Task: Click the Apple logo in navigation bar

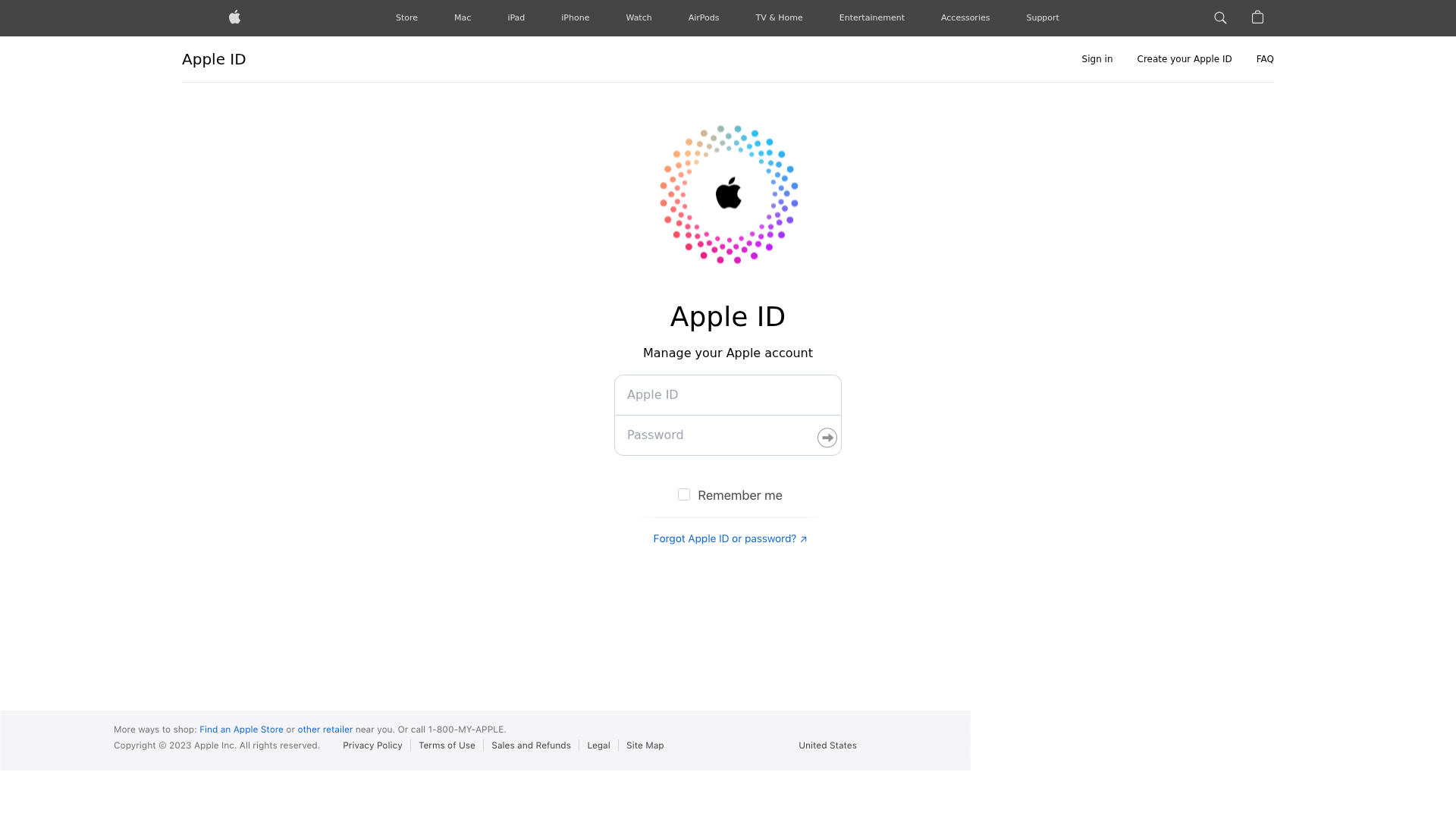Action: [x=234, y=17]
